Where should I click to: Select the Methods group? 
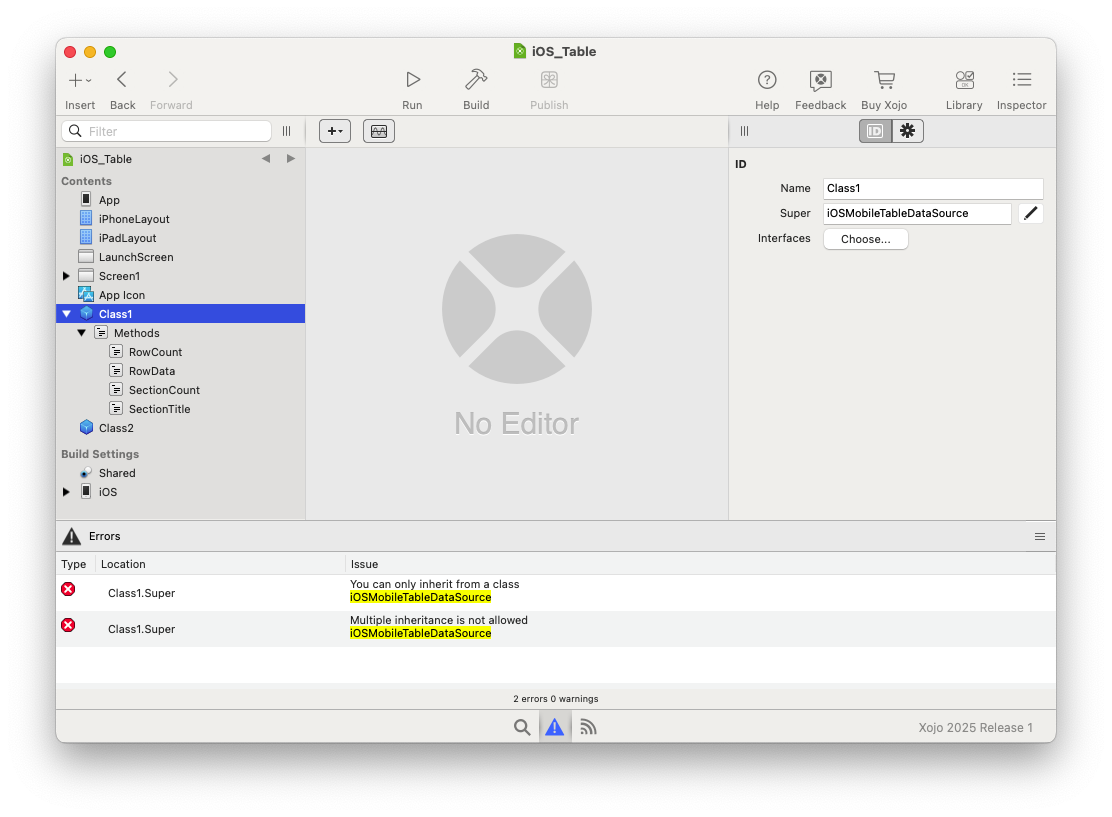click(x=136, y=333)
